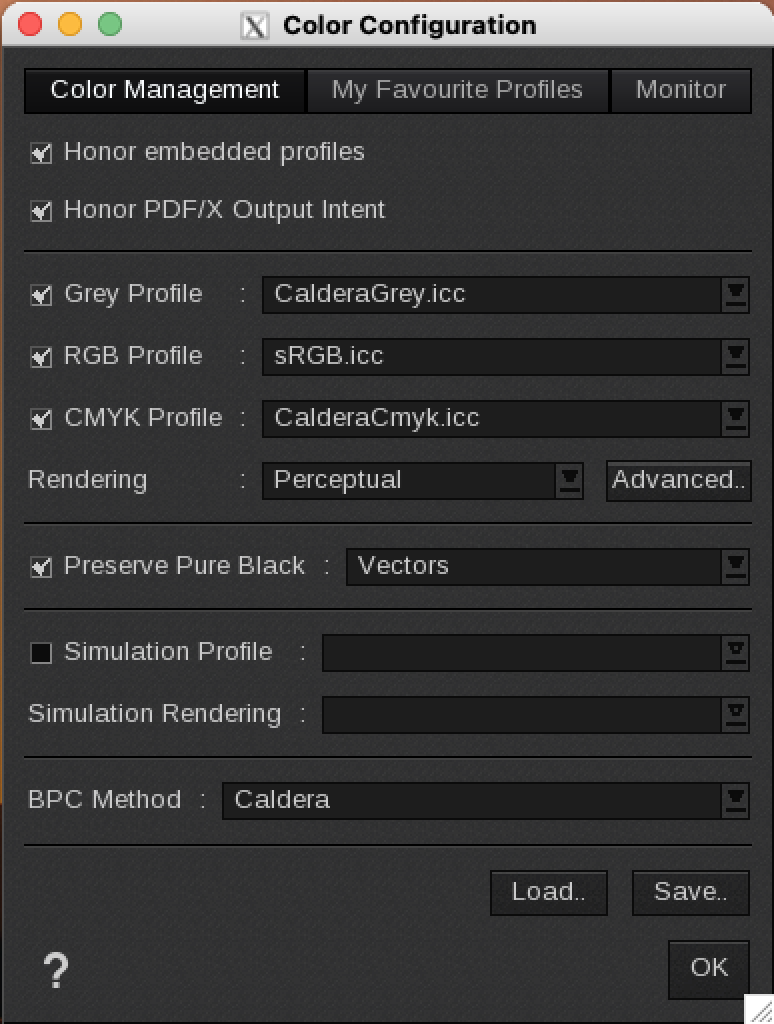Open the Monitor tab
This screenshot has width=774, height=1024.
tap(681, 90)
